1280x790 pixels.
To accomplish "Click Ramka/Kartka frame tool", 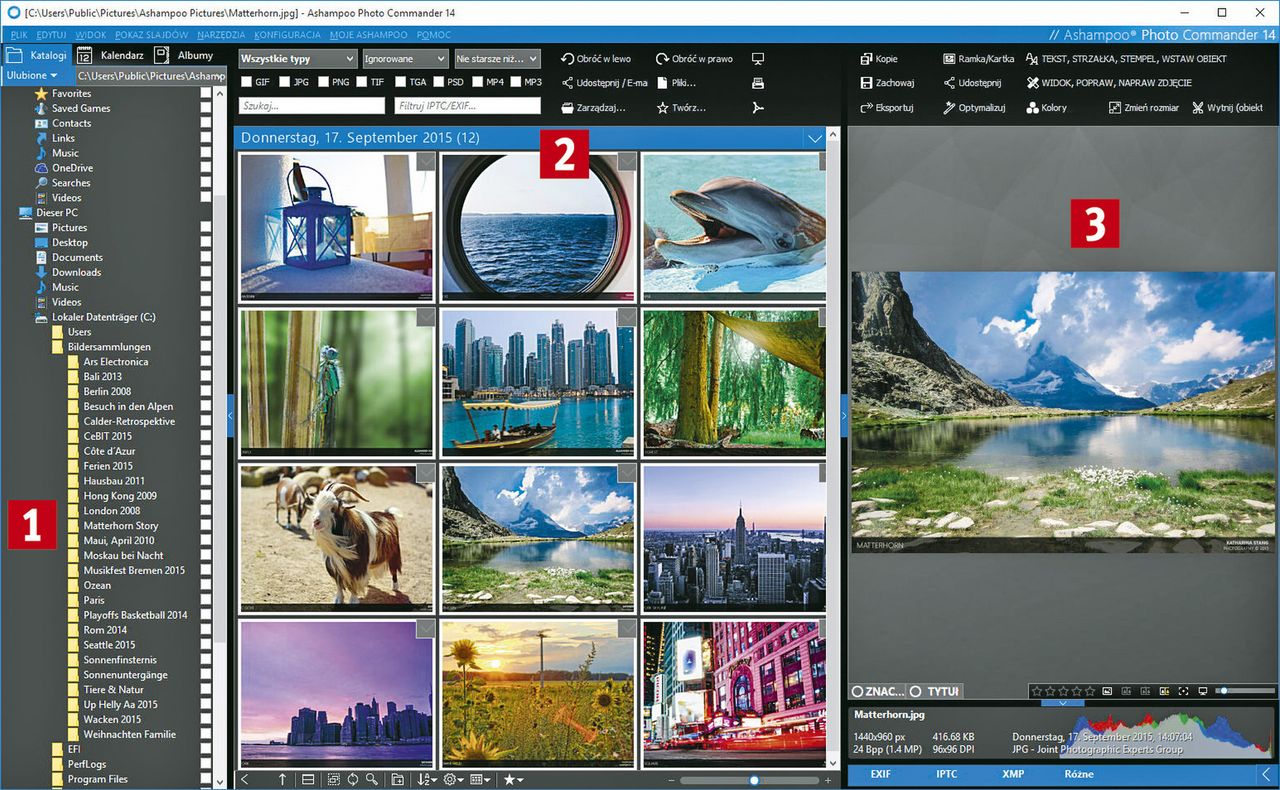I will pos(978,59).
